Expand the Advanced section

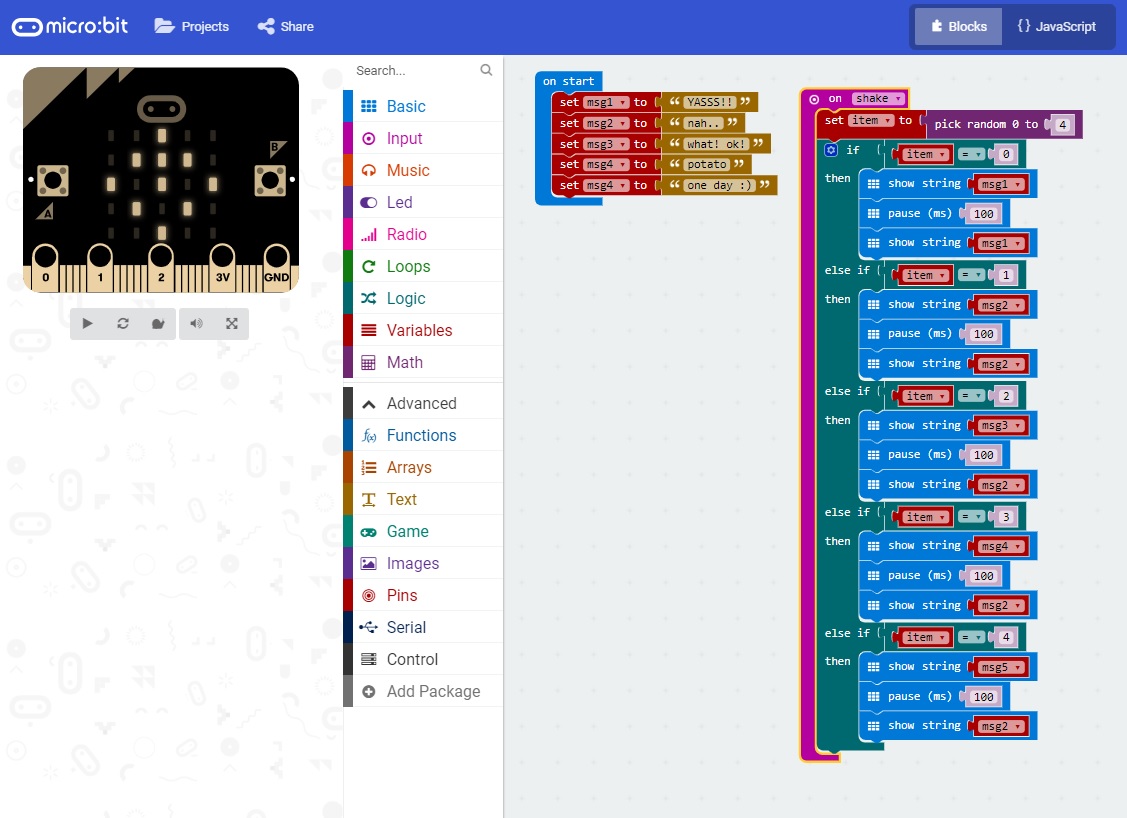(421, 403)
